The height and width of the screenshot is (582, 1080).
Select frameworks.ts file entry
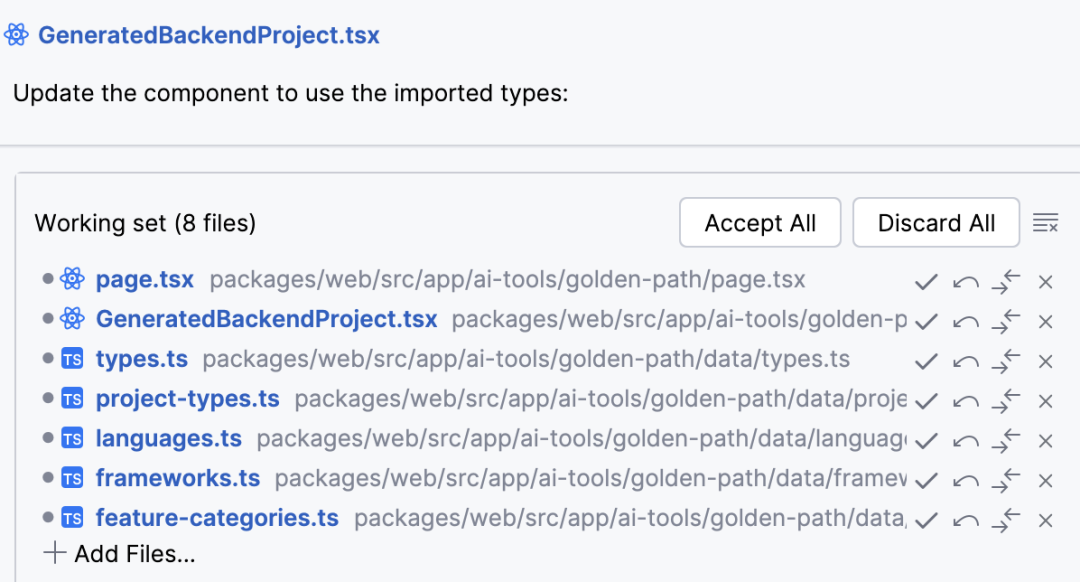177,479
